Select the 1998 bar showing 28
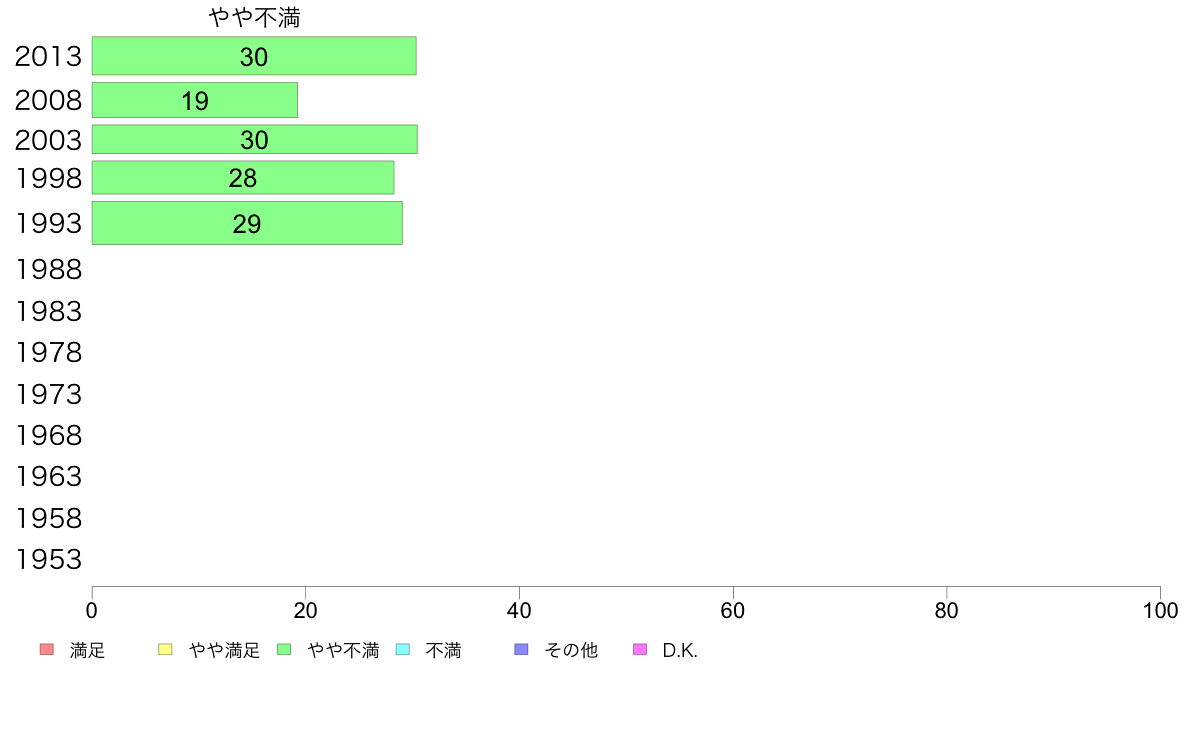The image size is (1188, 736). click(242, 177)
